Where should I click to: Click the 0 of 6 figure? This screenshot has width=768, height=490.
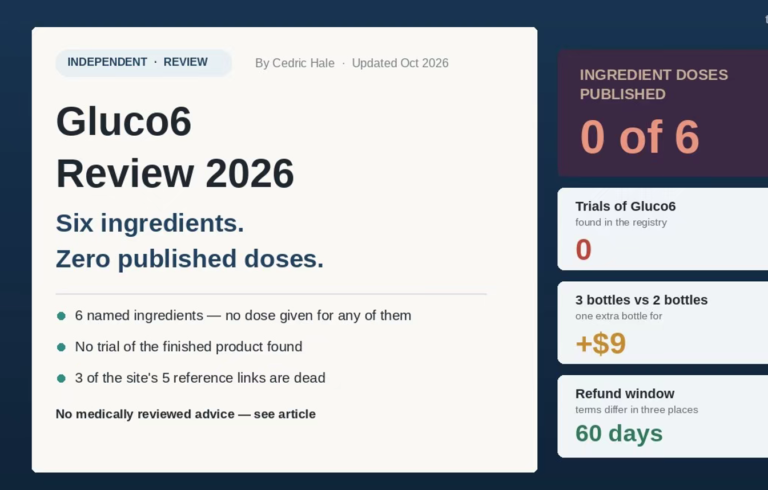coord(640,137)
